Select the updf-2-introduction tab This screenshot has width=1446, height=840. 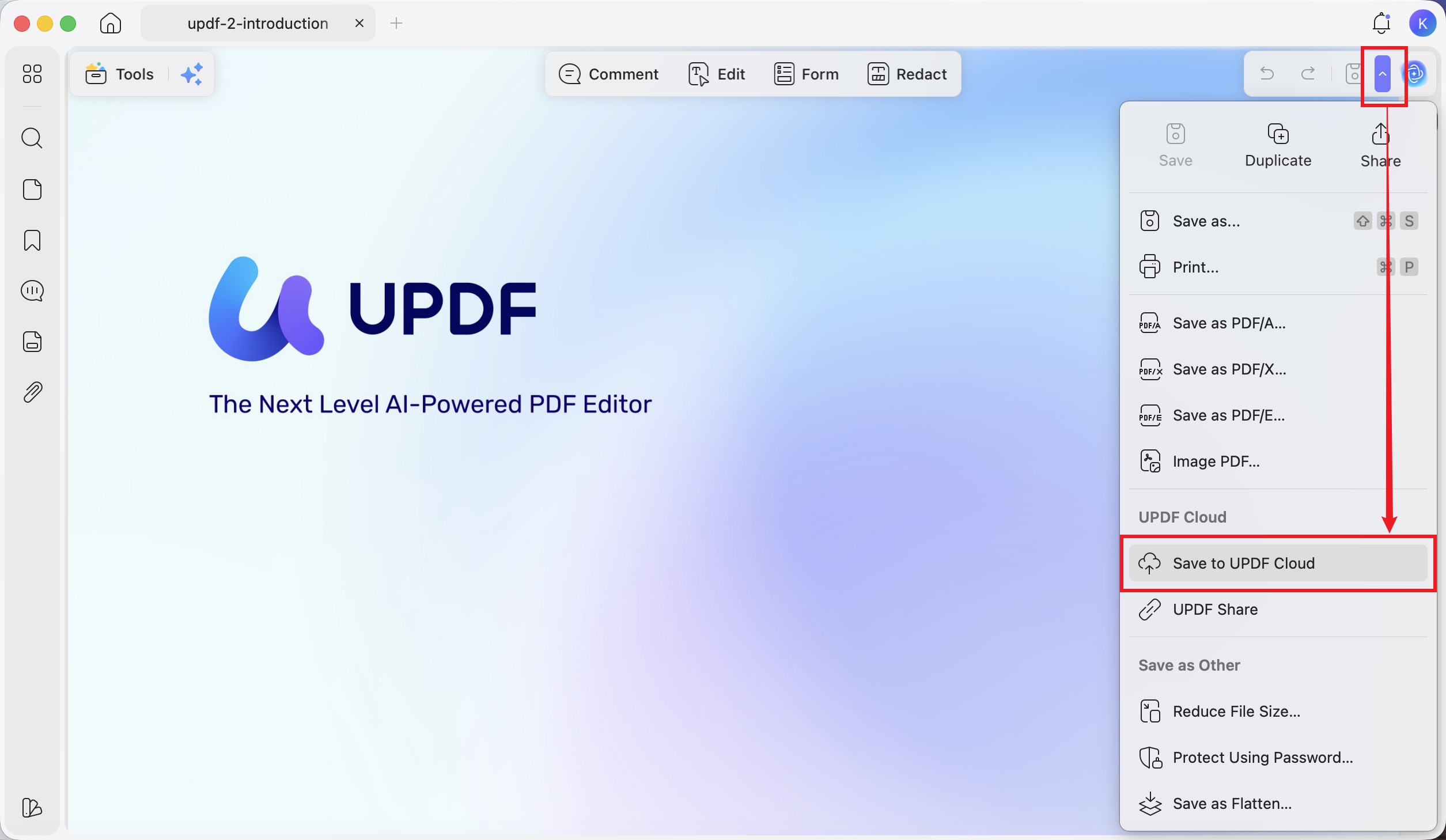(x=258, y=23)
